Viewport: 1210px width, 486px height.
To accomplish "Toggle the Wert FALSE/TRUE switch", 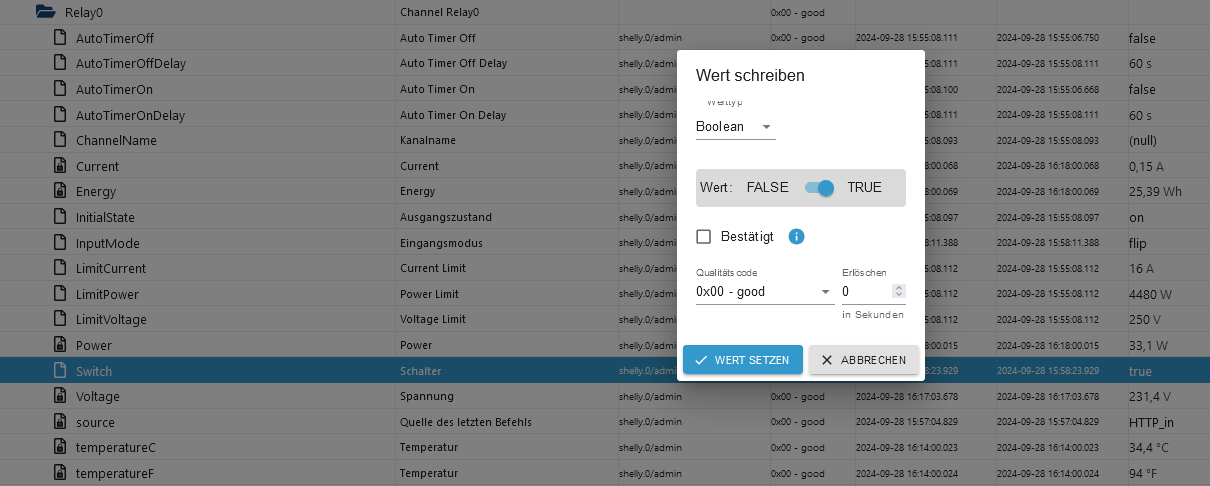I will pos(819,187).
